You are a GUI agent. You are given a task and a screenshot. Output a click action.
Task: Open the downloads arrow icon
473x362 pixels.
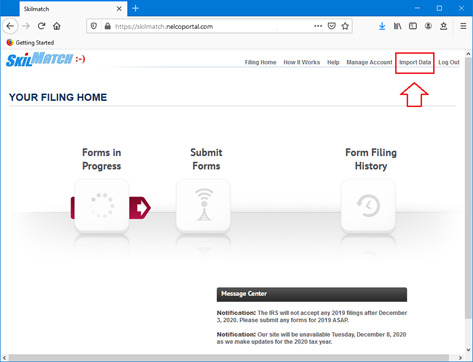(382, 26)
